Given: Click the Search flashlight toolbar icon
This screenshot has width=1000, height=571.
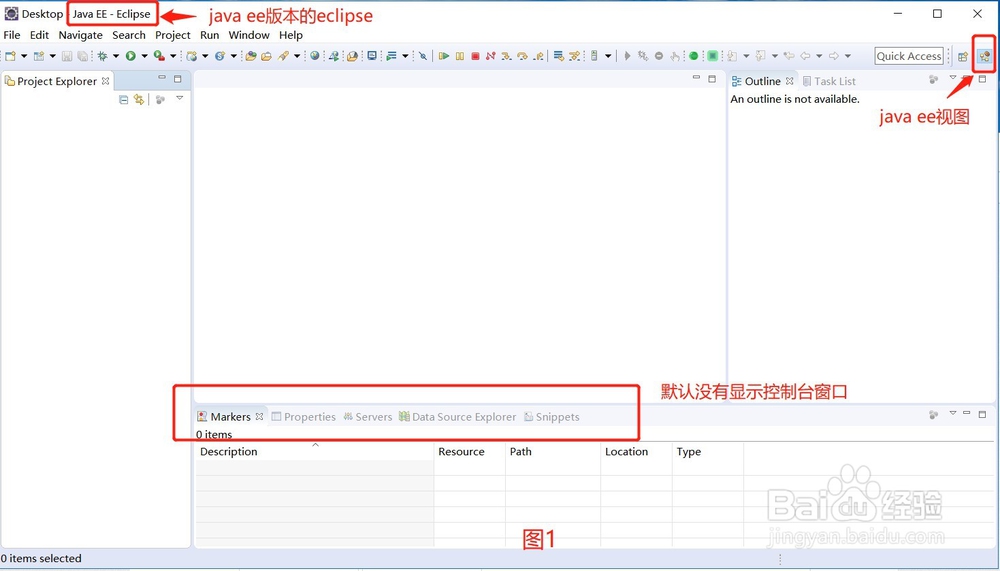Looking at the screenshot, I should pyautogui.click(x=284, y=56).
